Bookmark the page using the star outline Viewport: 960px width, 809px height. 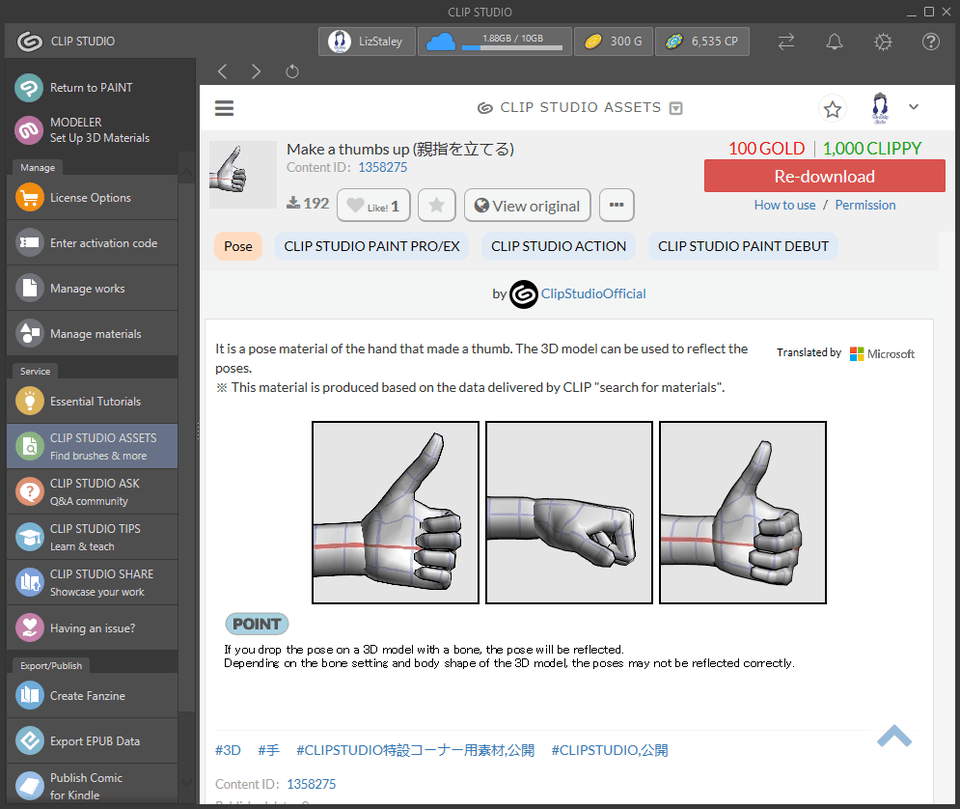coord(832,107)
